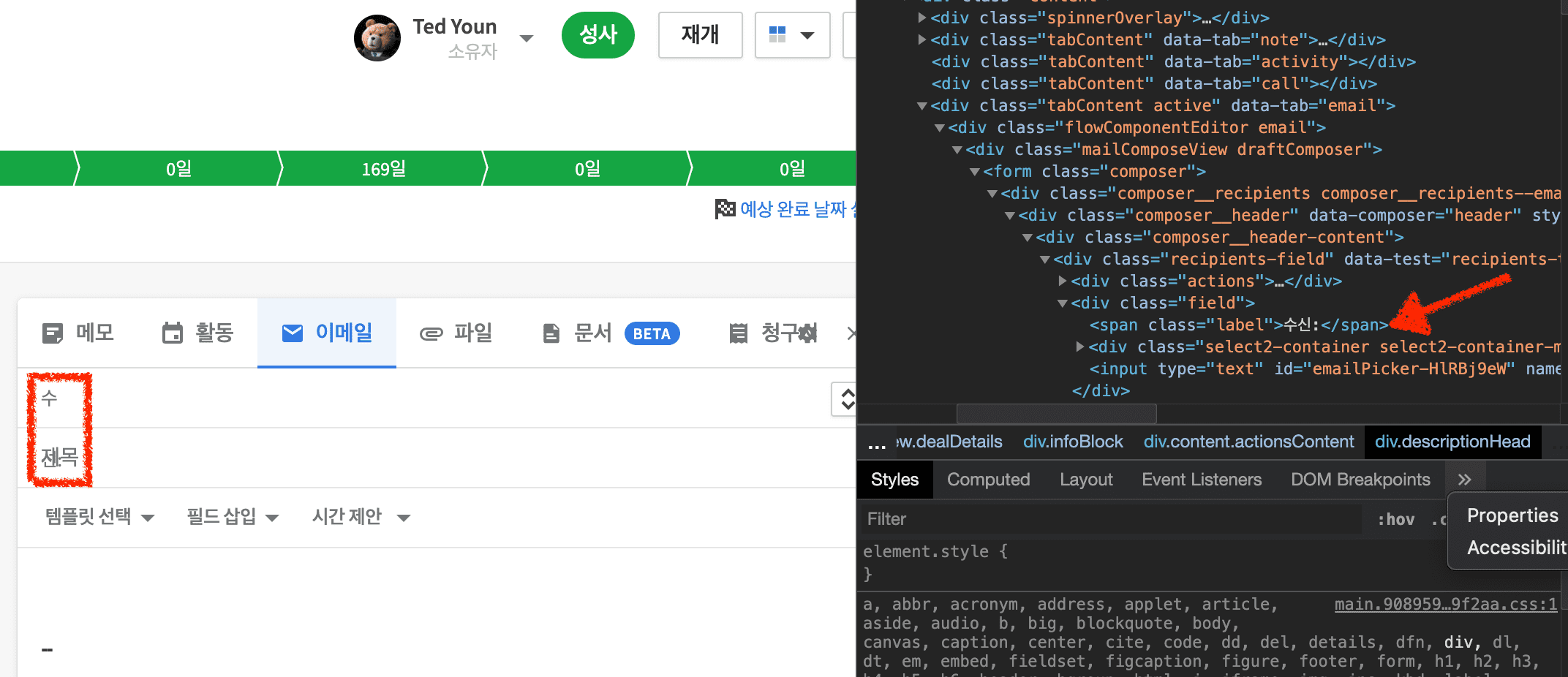Image resolution: width=1568 pixels, height=677 pixels.
Task: Switch to the 활동 tab
Action: (x=197, y=333)
